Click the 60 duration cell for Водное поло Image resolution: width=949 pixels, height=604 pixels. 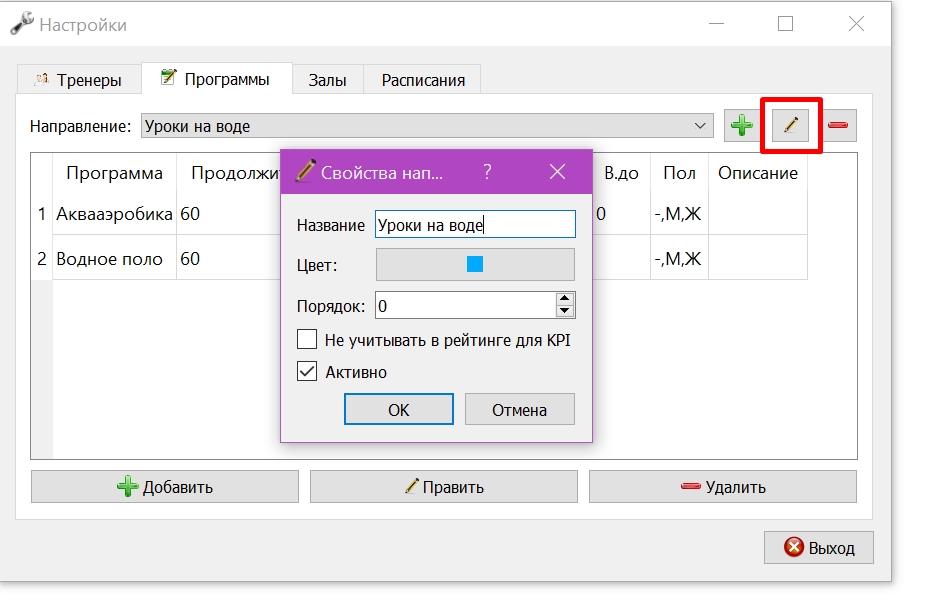pos(228,258)
